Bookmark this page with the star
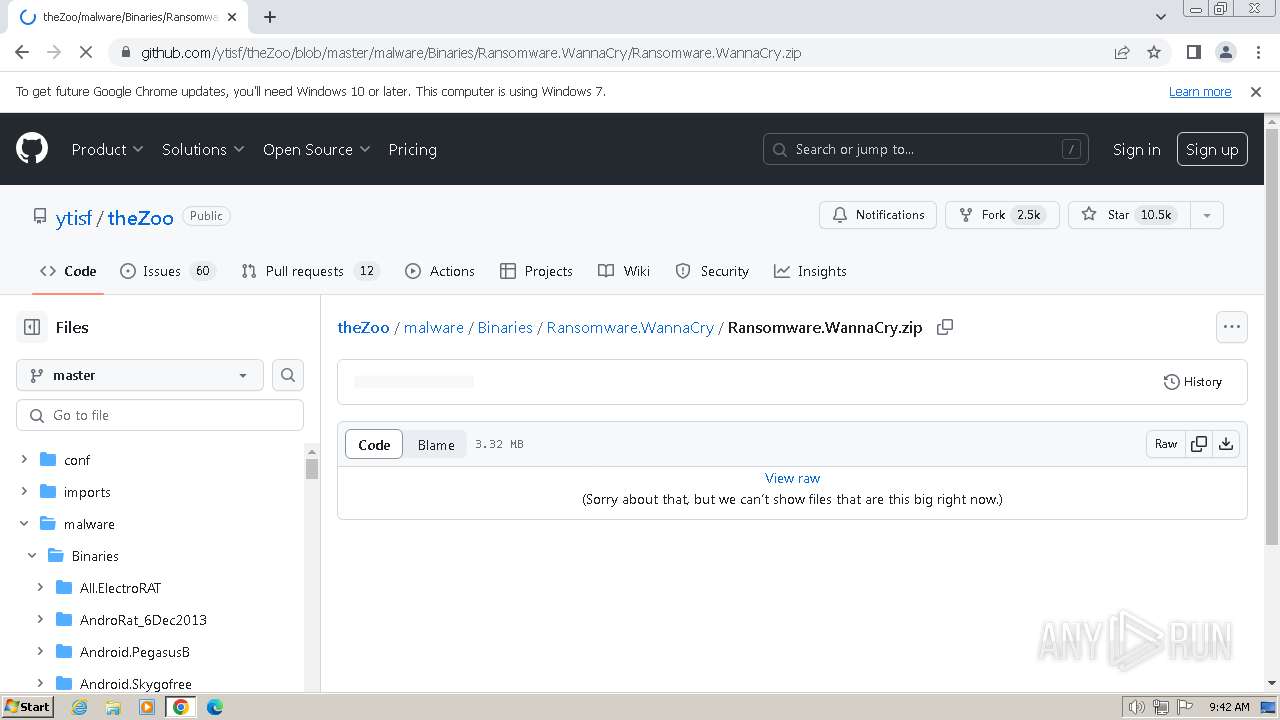Screen dimensions: 1280x720 pos(1154,52)
